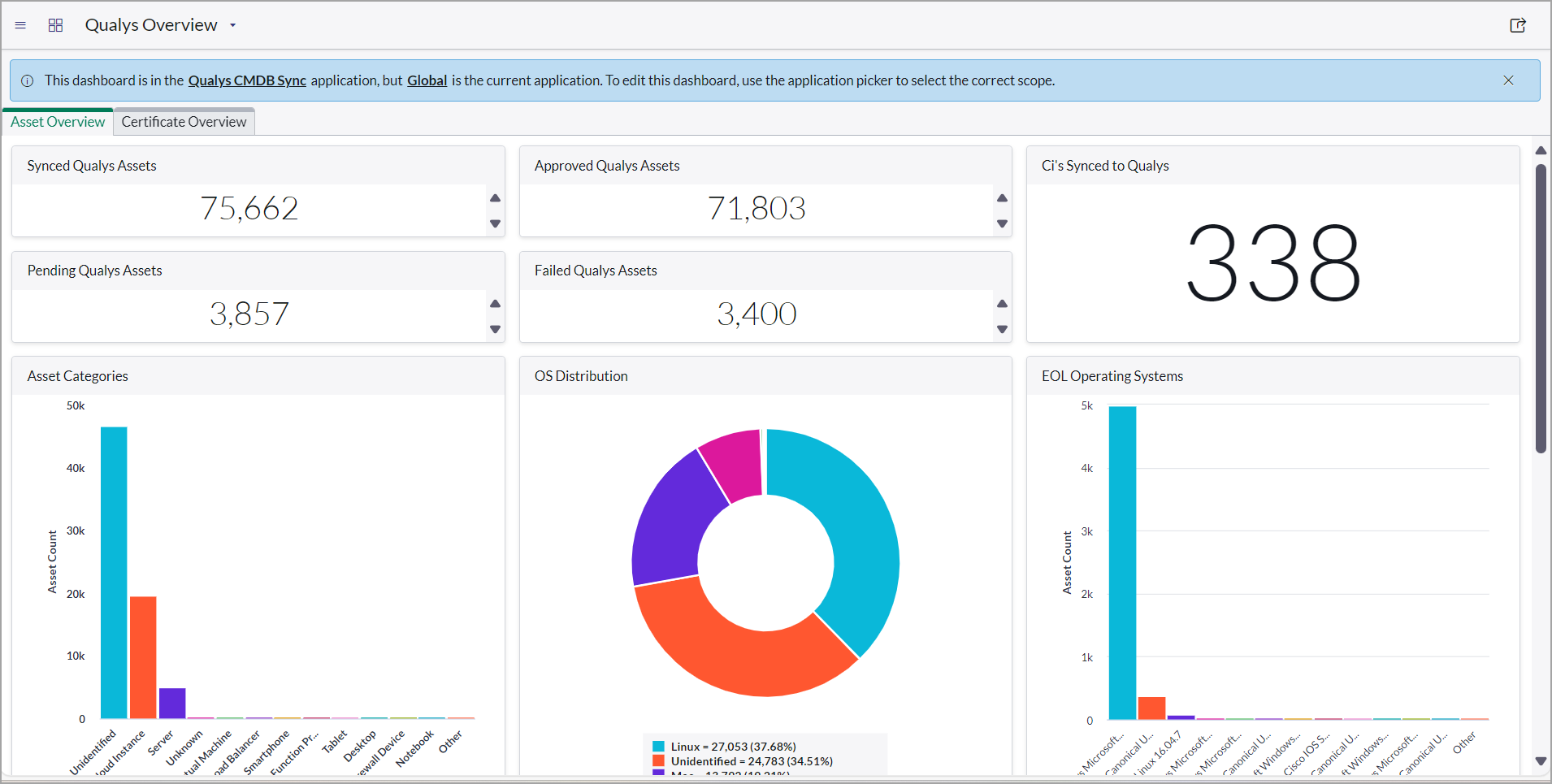
Task: Click the share dashboard icon
Action: tap(1518, 25)
